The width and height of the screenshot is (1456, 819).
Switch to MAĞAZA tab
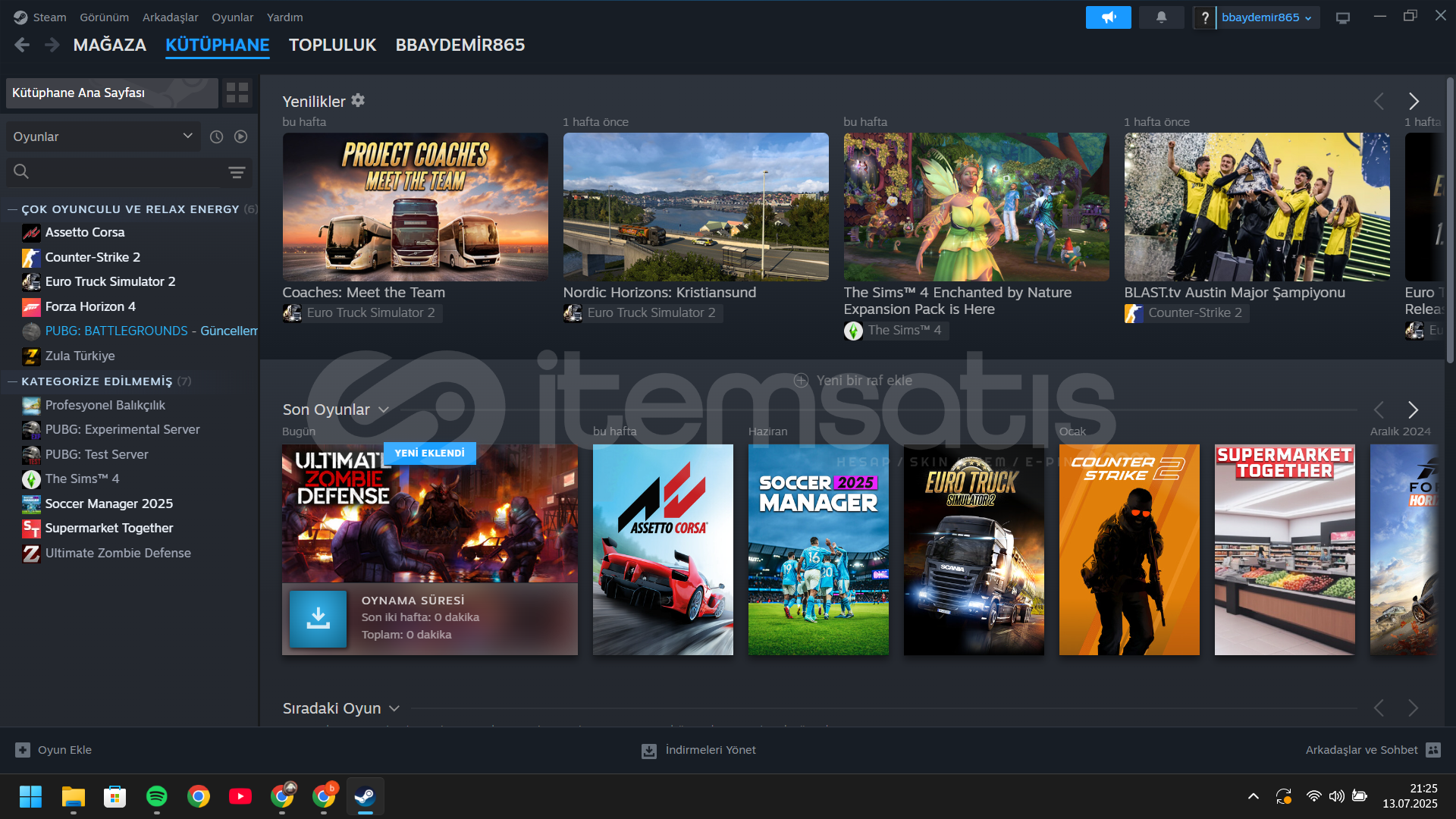109,45
